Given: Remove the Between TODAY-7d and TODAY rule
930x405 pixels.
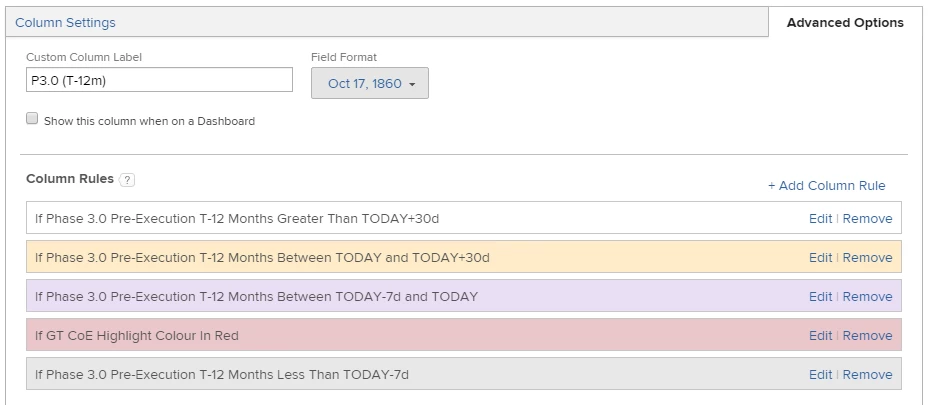Looking at the screenshot, I should tap(867, 296).
